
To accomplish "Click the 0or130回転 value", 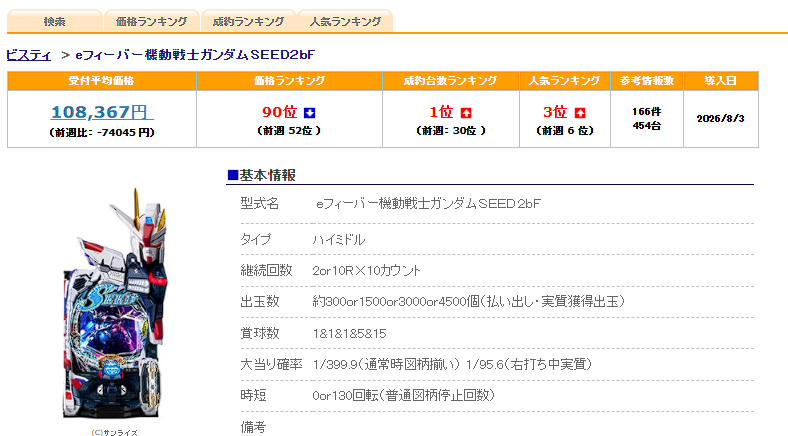I will click(x=404, y=395).
